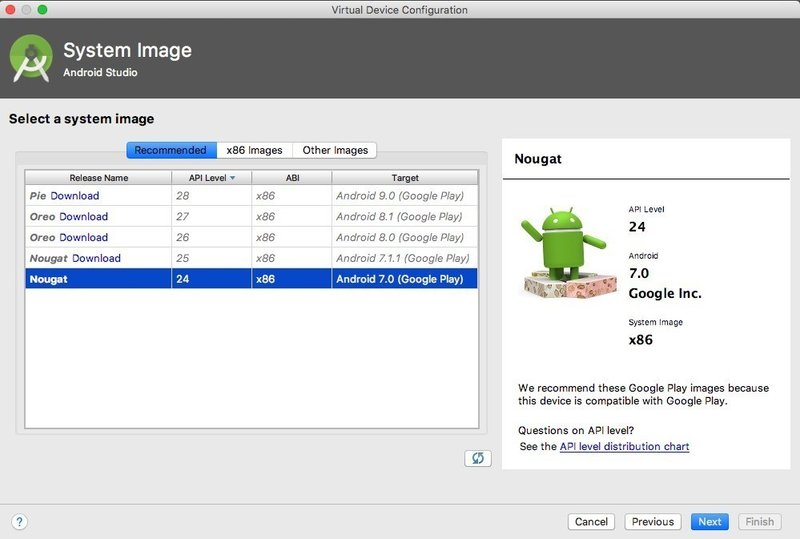Screen dimensions: 800x539
Task: Go back with the Previous button
Action: tap(653, 522)
